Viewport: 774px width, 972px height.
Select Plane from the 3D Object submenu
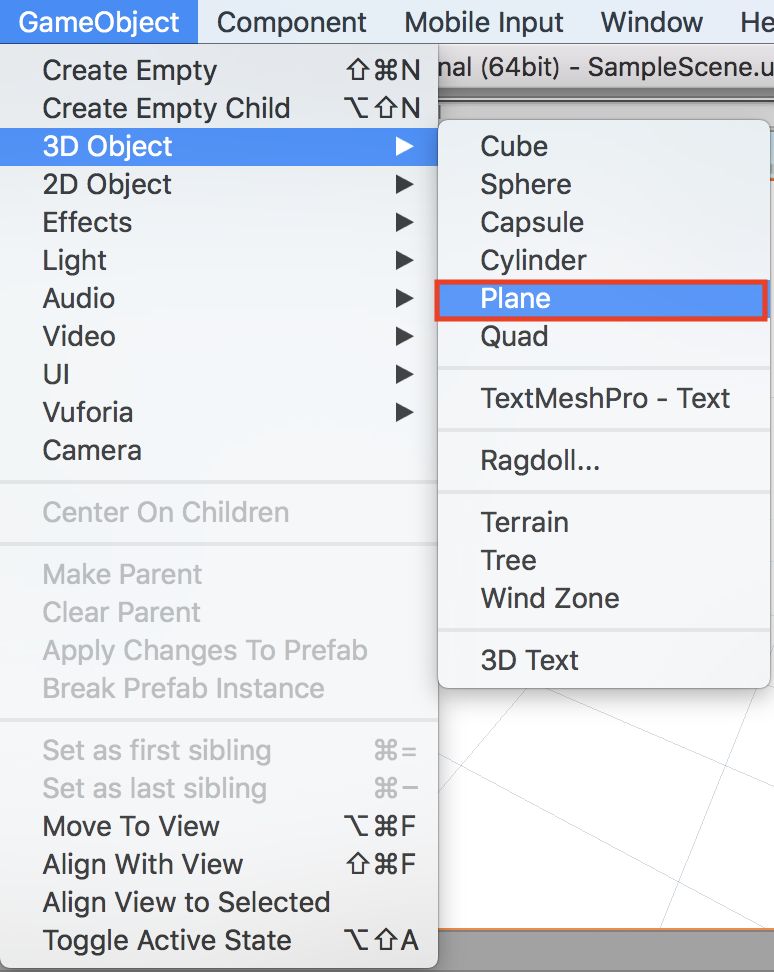tap(516, 299)
